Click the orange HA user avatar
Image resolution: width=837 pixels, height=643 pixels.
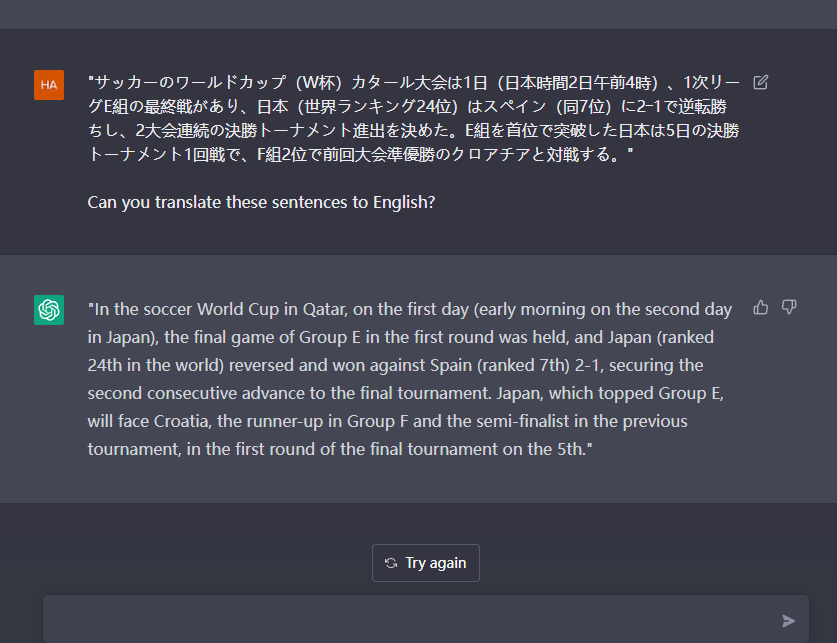click(x=49, y=85)
